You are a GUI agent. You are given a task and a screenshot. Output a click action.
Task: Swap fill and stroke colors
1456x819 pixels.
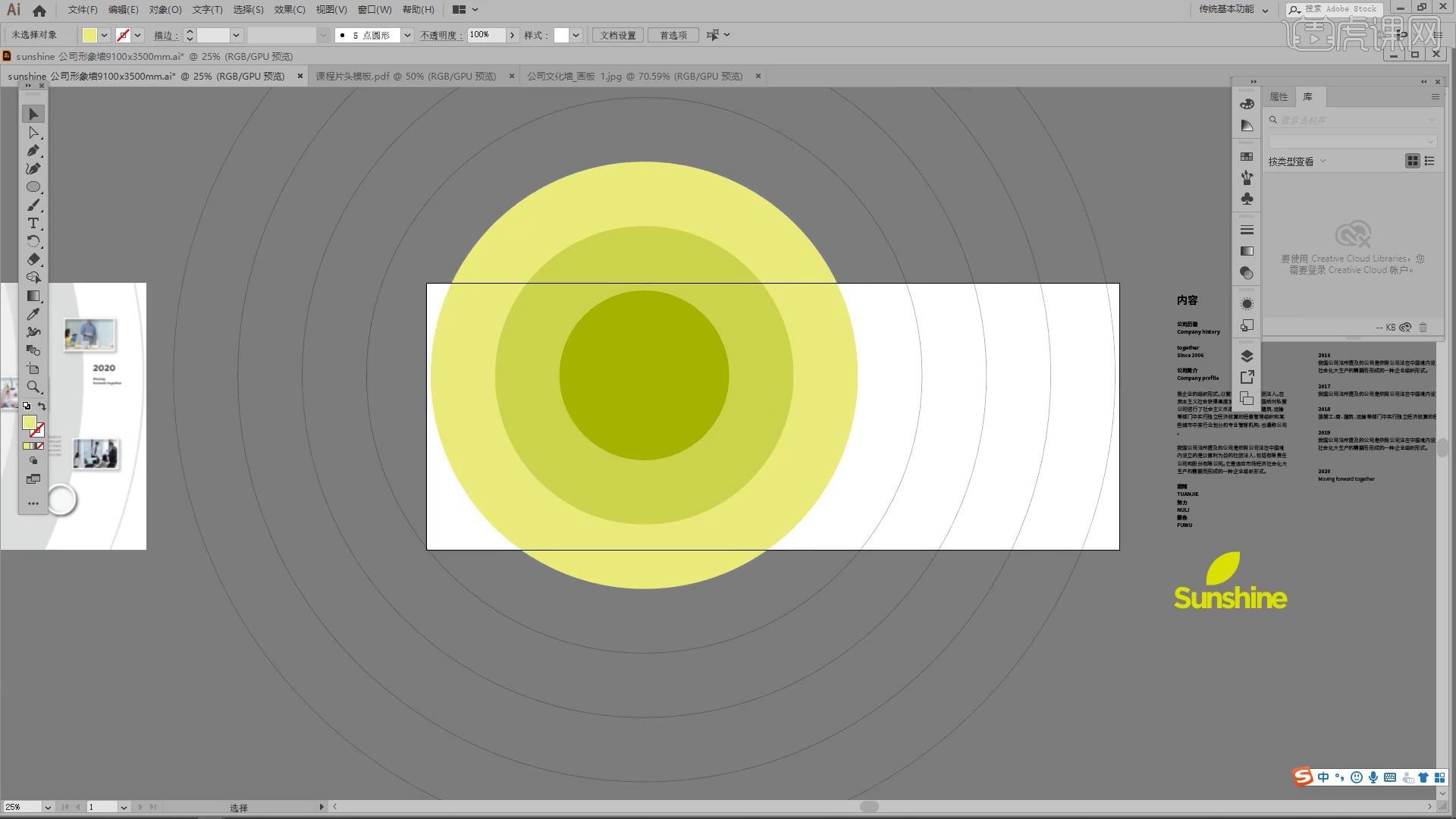[x=42, y=406]
